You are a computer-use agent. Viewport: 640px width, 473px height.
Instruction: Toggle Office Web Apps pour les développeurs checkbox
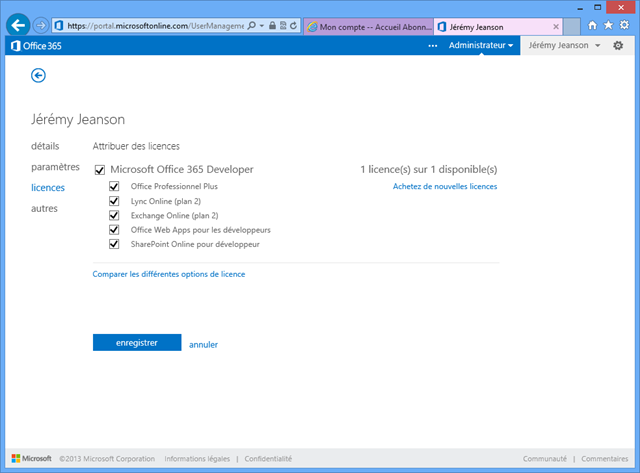114,230
